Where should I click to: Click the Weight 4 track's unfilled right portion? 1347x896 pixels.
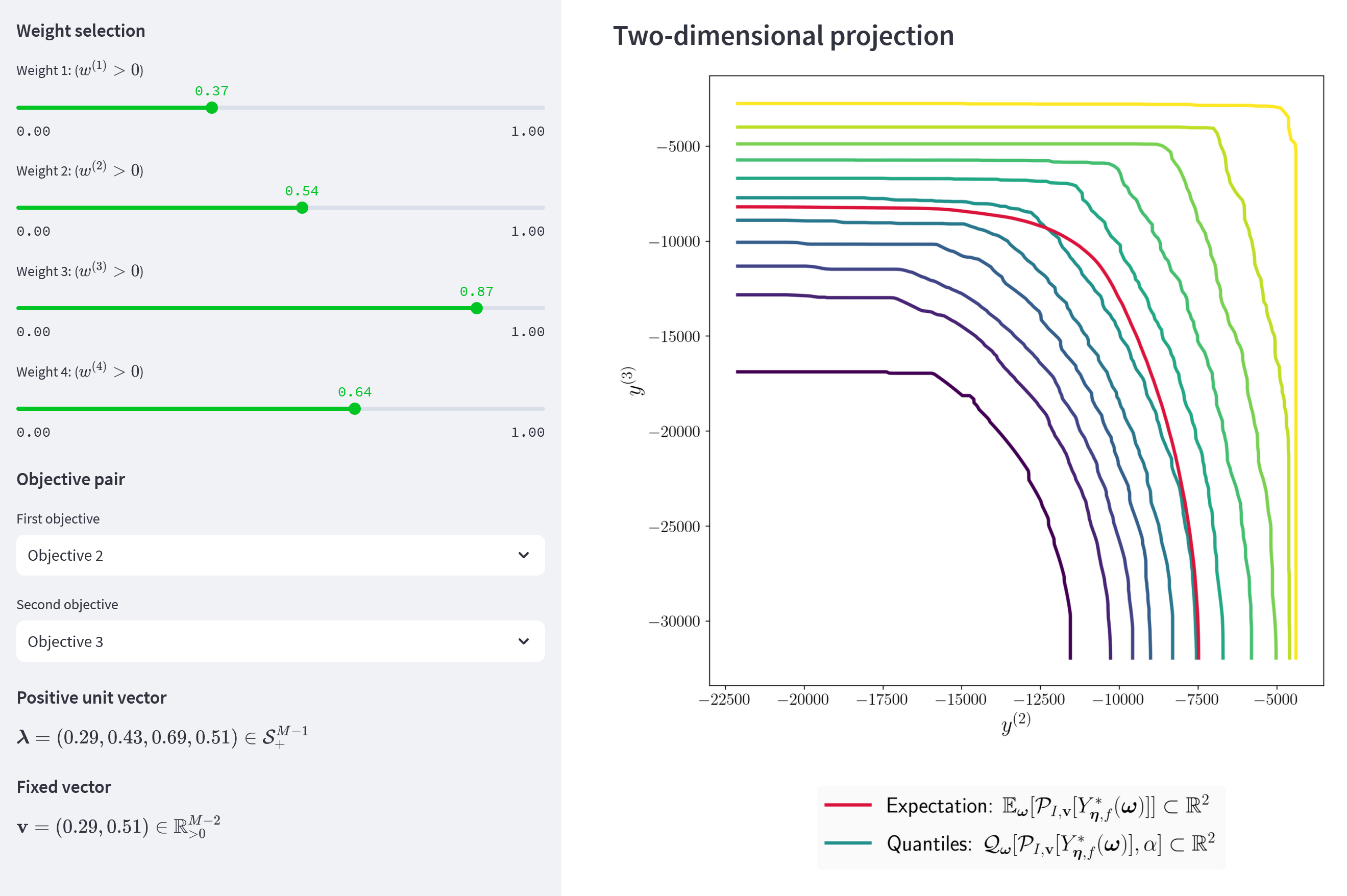(x=457, y=409)
